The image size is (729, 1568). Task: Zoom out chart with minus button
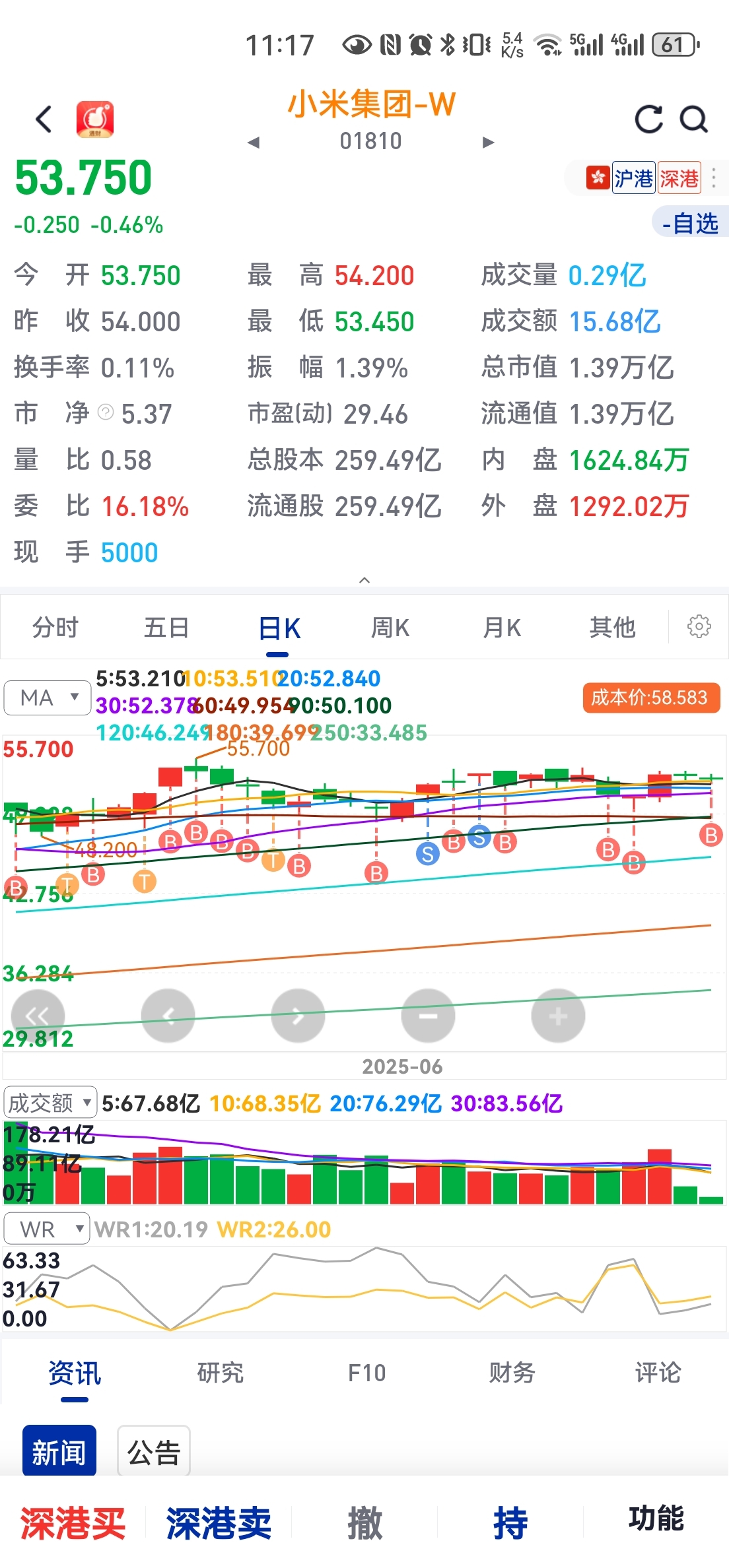428,1015
